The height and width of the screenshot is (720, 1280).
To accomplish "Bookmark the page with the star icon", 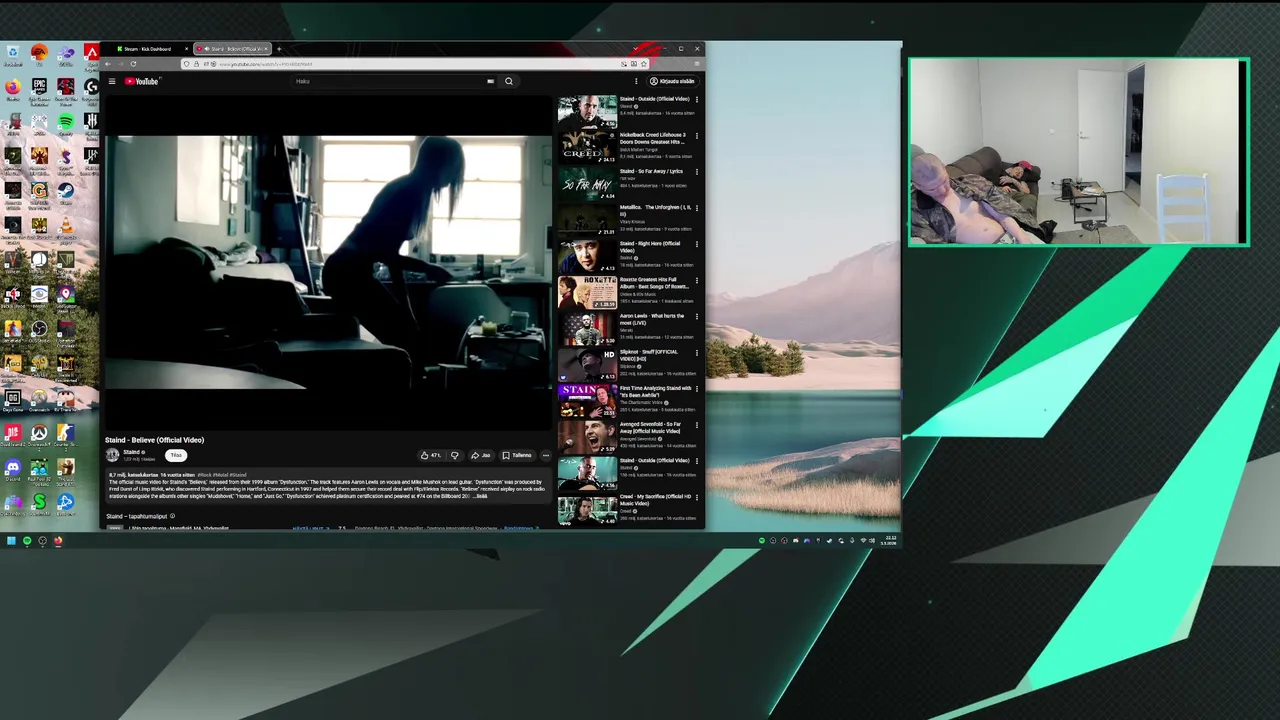I will [x=643, y=64].
